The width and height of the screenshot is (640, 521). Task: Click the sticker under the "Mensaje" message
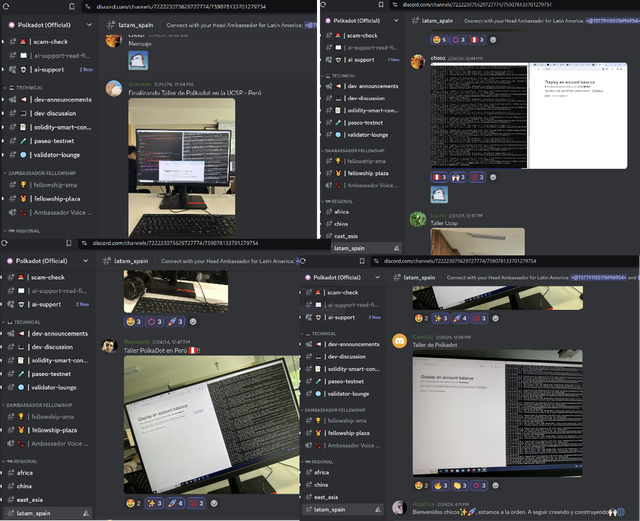[137, 62]
